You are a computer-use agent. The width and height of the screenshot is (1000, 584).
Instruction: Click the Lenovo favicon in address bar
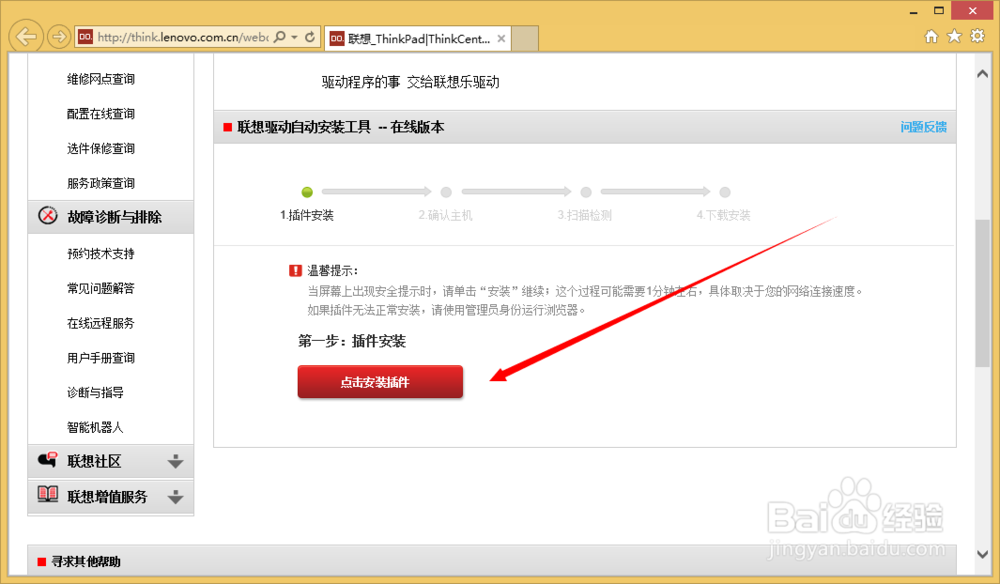[85, 37]
